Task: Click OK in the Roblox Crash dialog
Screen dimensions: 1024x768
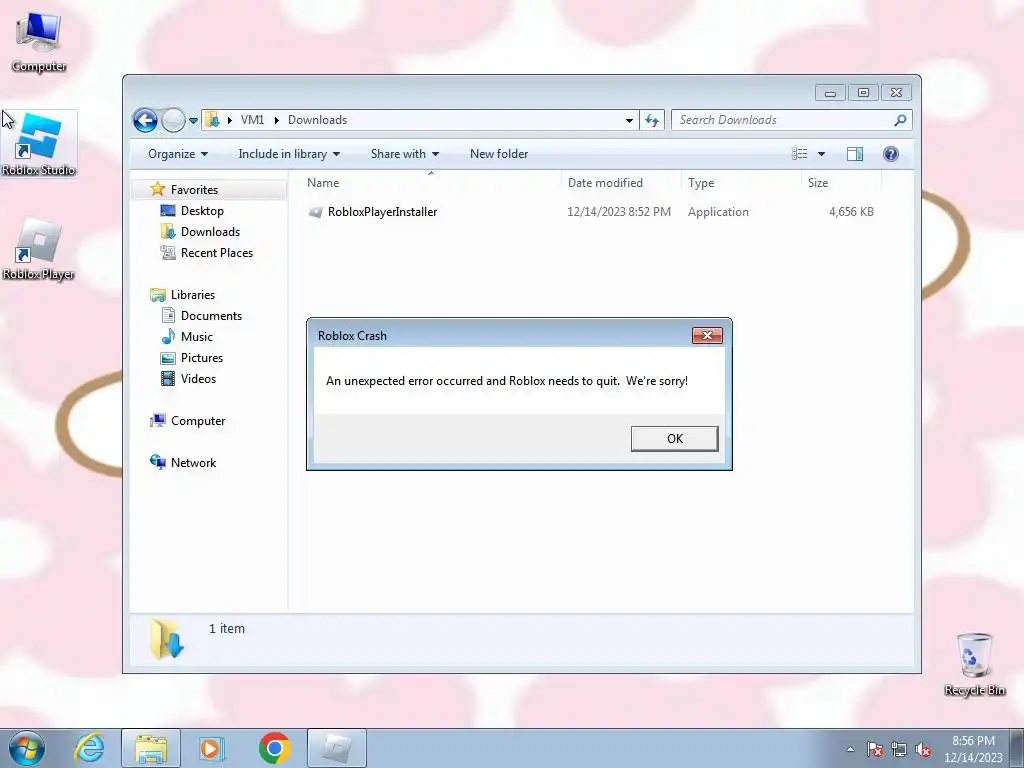Action: (x=674, y=439)
